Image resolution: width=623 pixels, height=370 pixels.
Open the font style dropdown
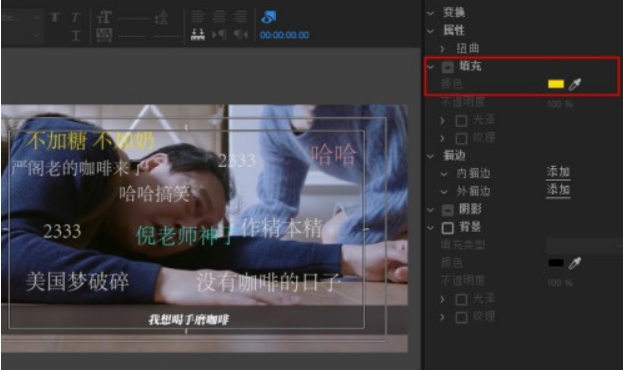pyautogui.click(x=21, y=36)
